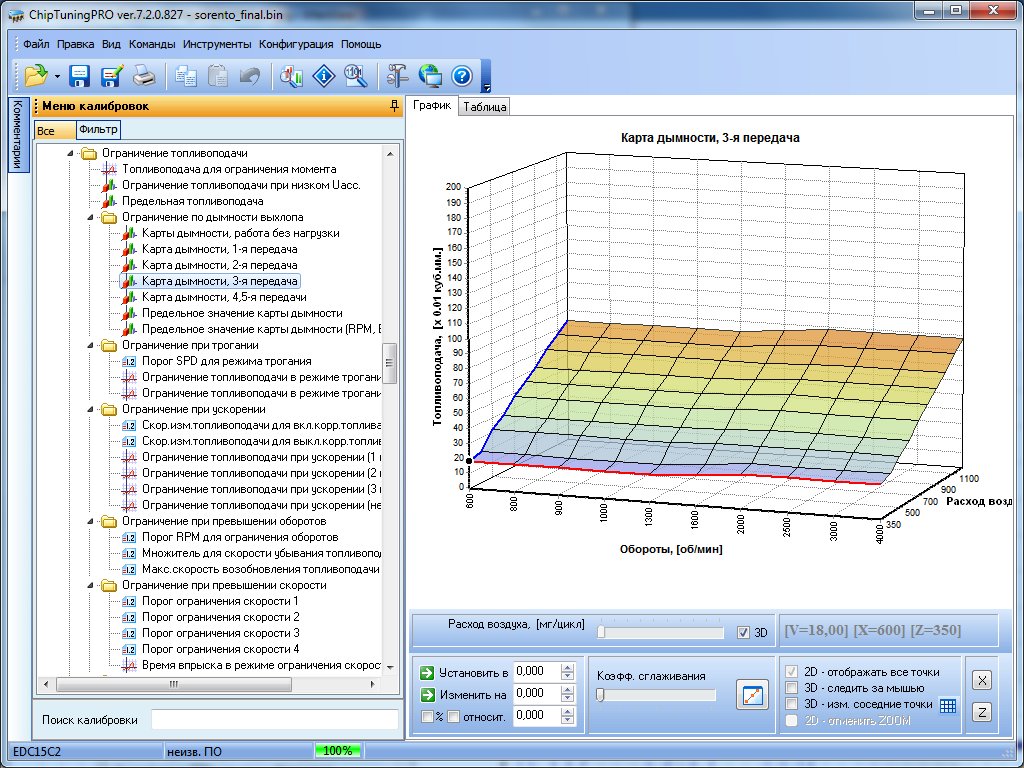
Task: Click the 'X' axis button
Action: (983, 680)
